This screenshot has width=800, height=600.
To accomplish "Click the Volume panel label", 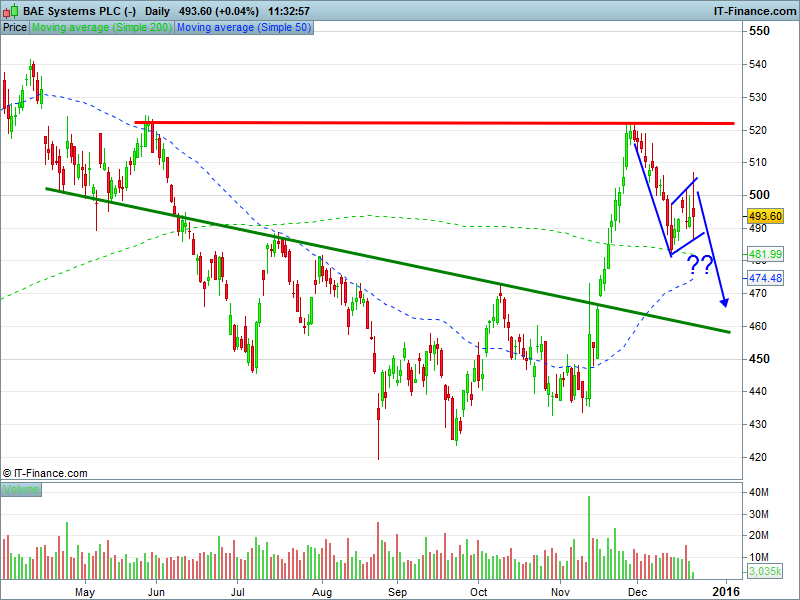I will click(x=19, y=490).
